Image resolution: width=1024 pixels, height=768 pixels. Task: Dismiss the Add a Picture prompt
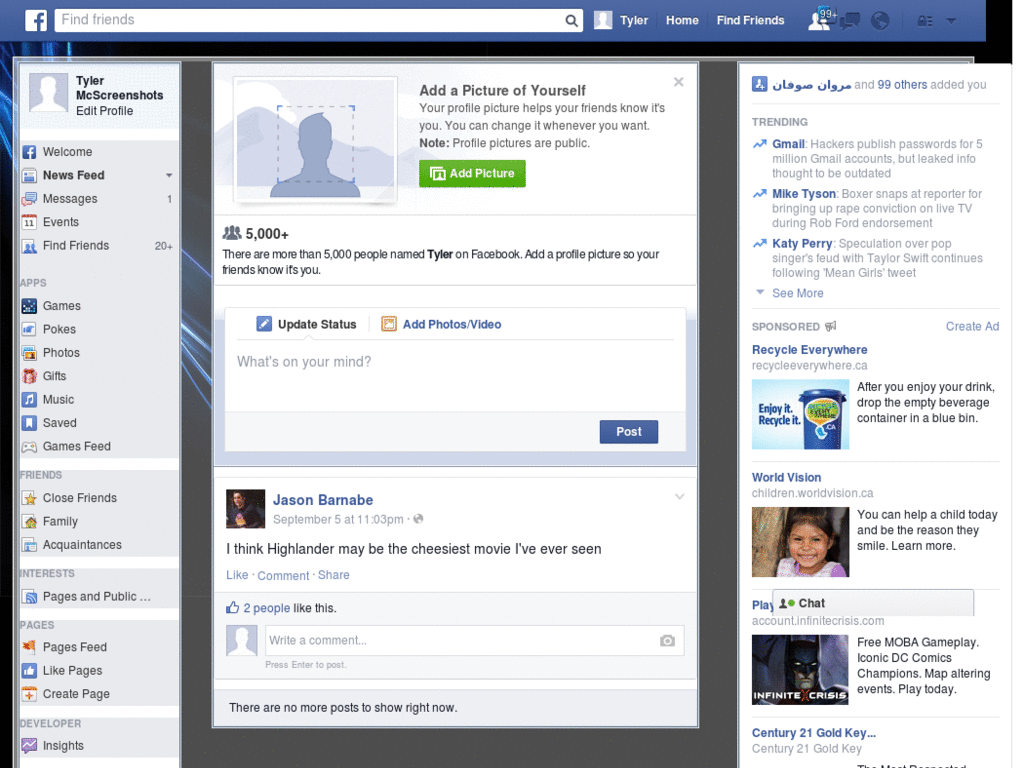click(x=679, y=82)
